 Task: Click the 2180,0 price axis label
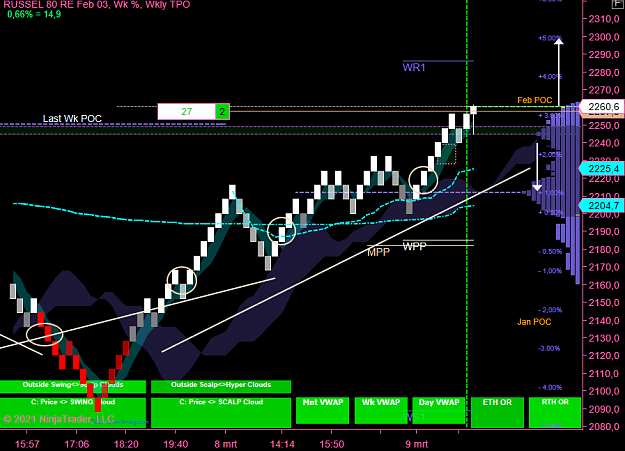pos(603,250)
